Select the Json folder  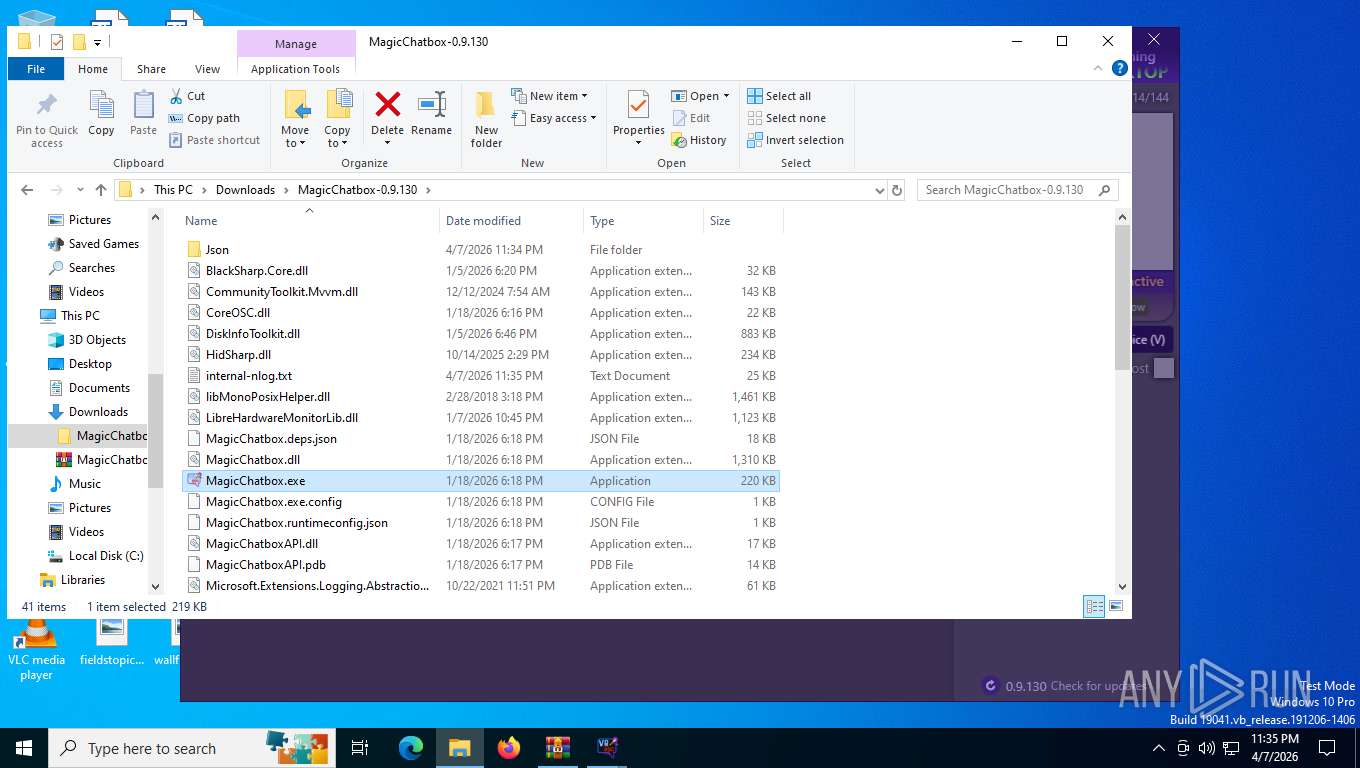click(480, 250)
